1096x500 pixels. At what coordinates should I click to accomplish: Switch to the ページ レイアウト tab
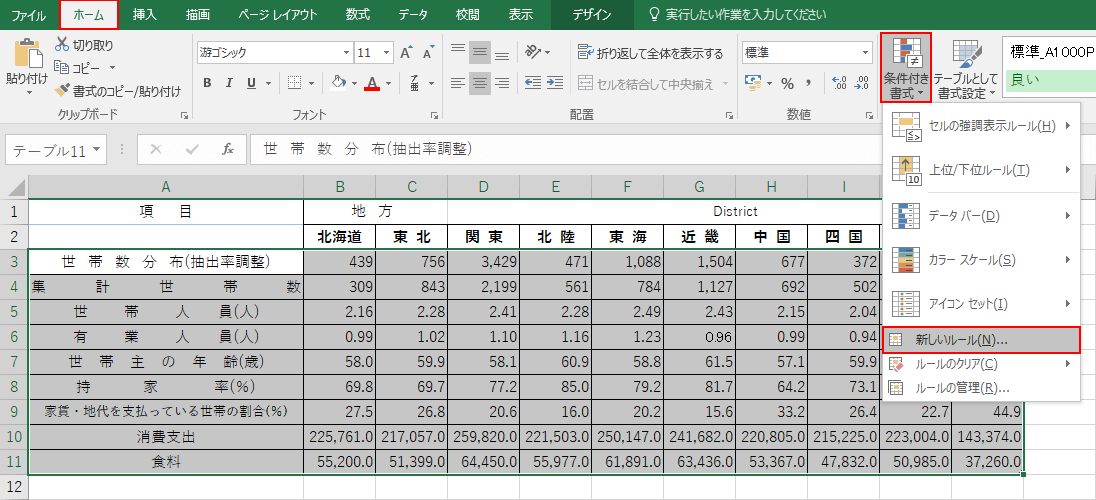tap(277, 15)
